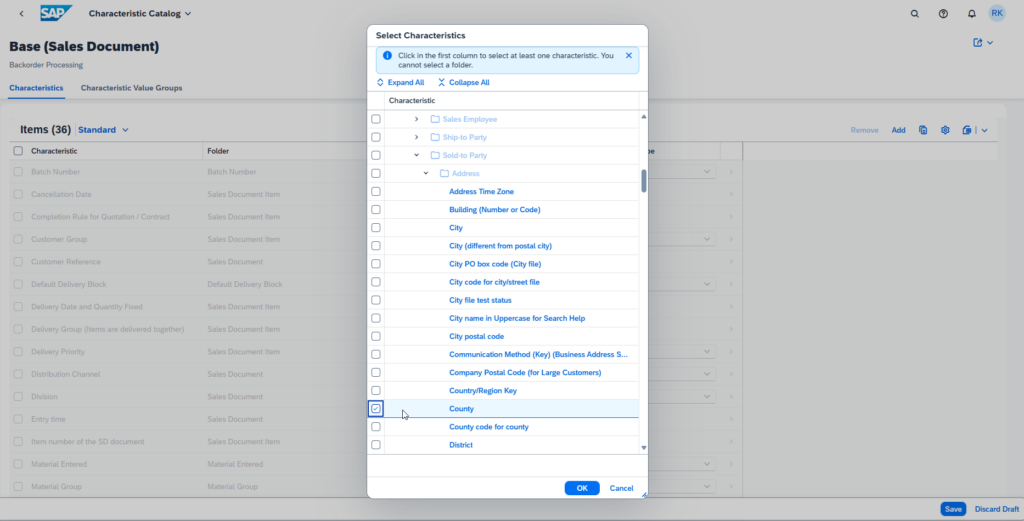Click the share icon near page title
The height and width of the screenshot is (521, 1024).
click(x=978, y=42)
